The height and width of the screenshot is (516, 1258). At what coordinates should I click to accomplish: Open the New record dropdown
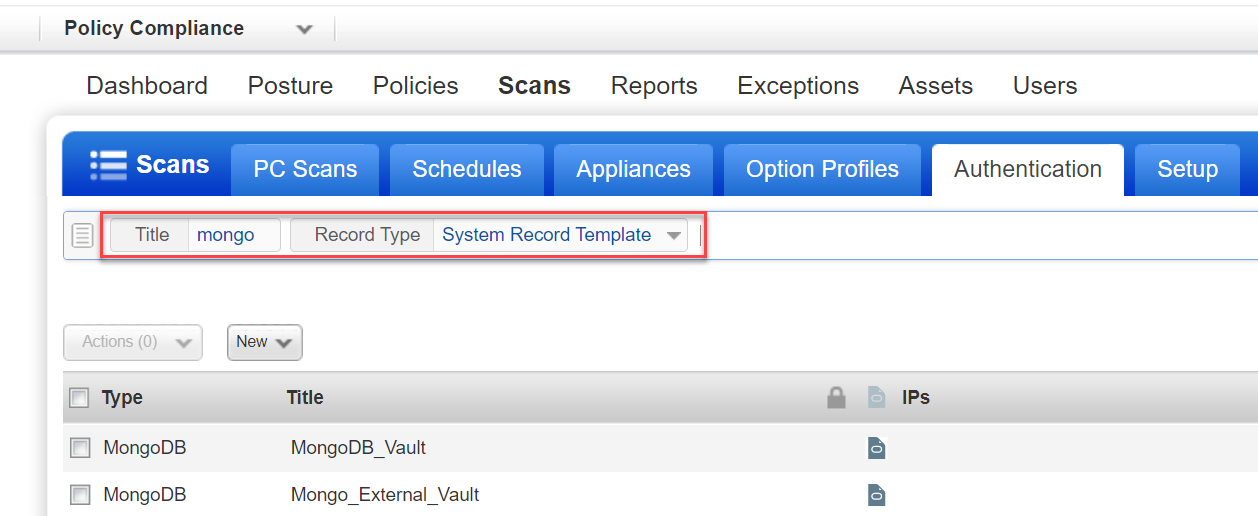point(264,342)
